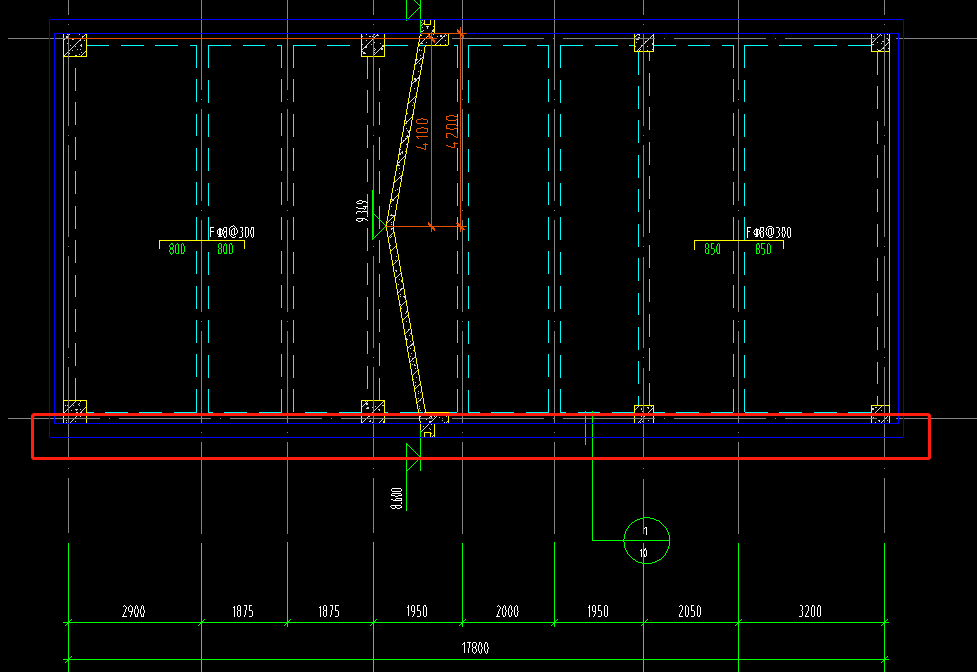977x672 pixels.
Task: Click the top-left hatched column
Action: click(x=75, y=45)
